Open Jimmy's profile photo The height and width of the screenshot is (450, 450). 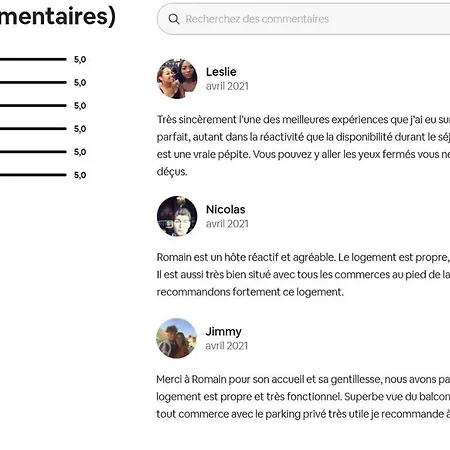(176, 338)
